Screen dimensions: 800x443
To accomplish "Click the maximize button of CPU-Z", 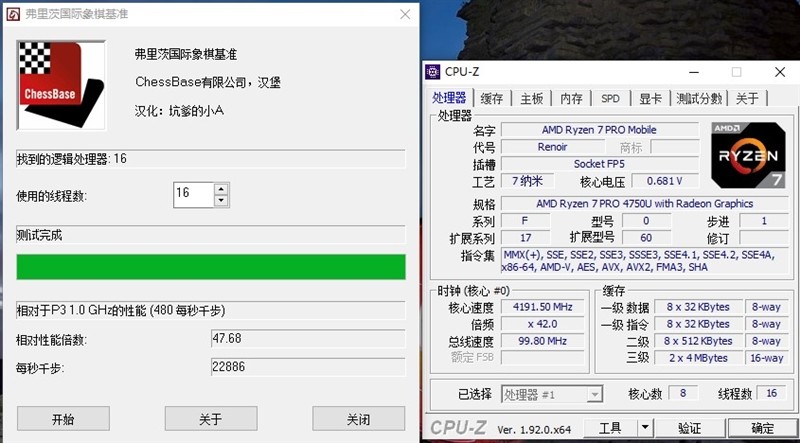I will 736,72.
